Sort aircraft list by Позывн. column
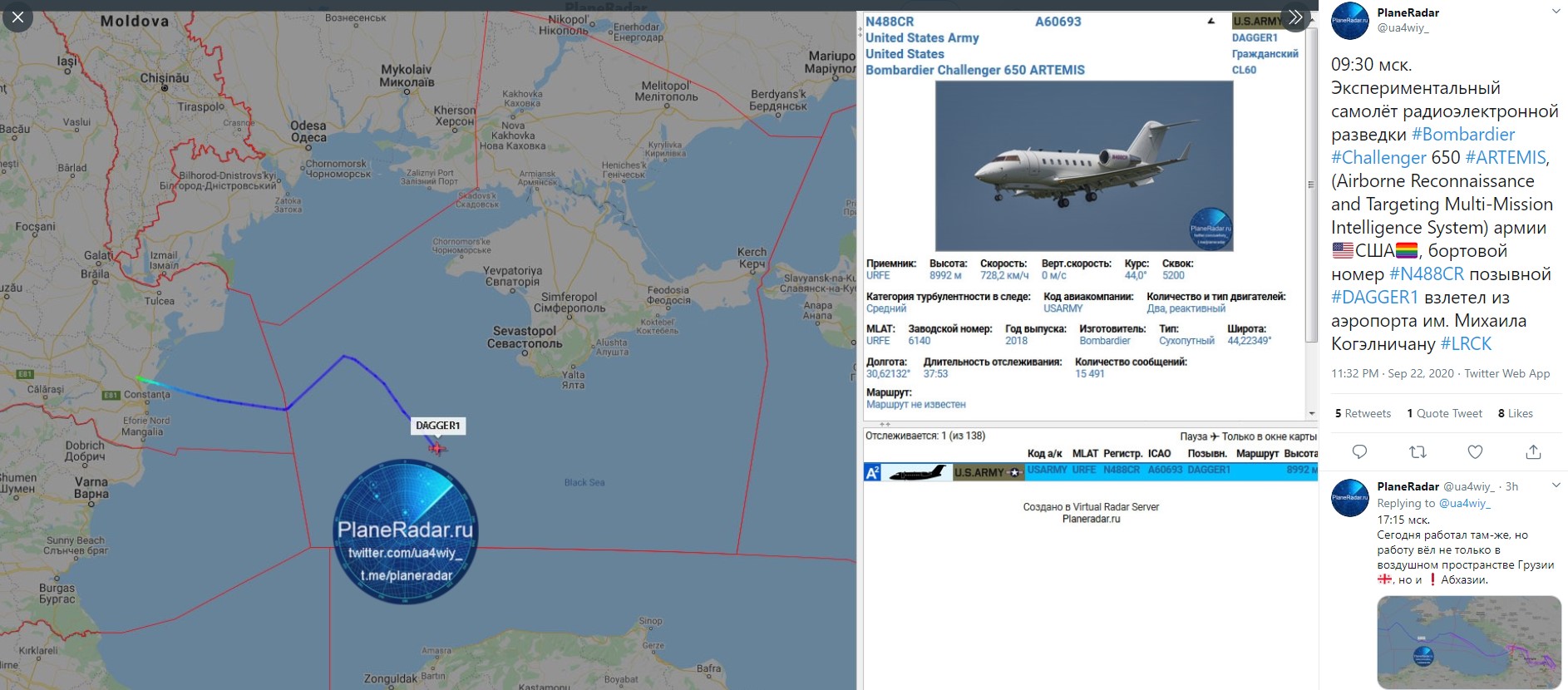This screenshot has height=690, width=1568. coord(1207,454)
